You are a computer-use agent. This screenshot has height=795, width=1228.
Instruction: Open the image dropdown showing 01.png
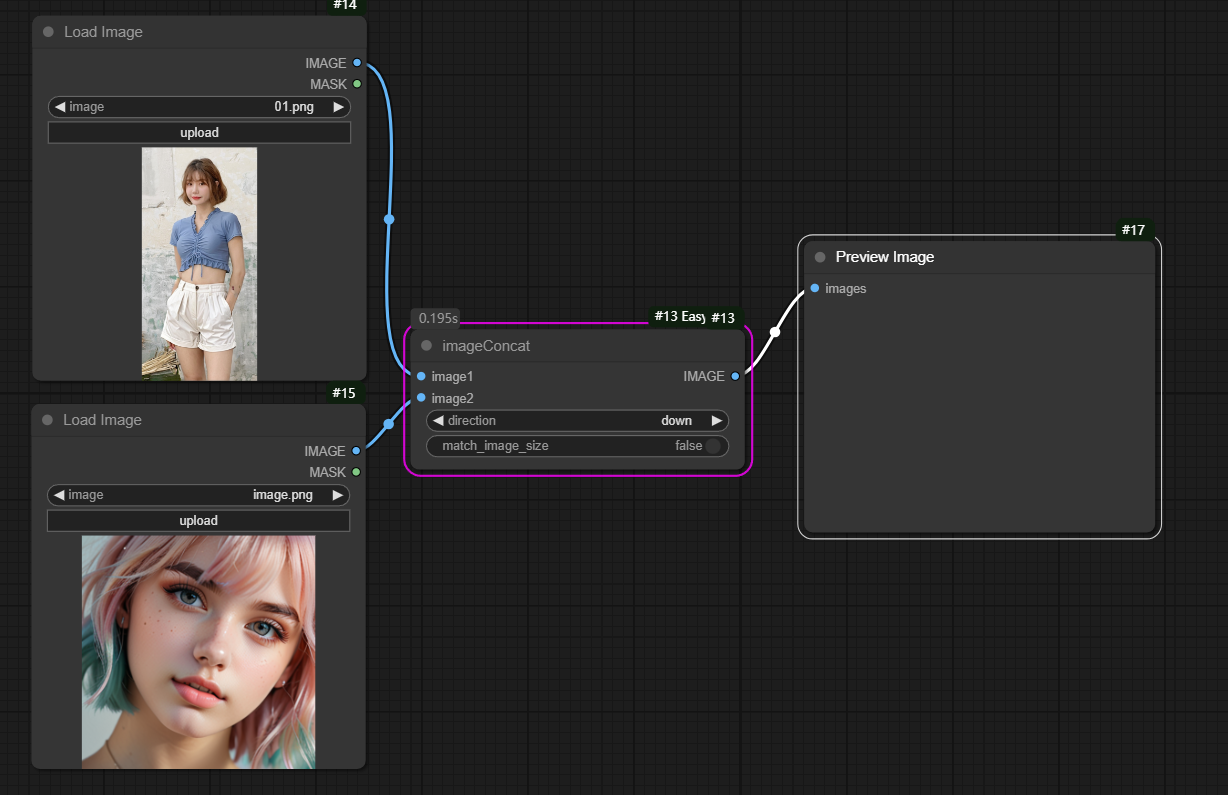(x=200, y=107)
